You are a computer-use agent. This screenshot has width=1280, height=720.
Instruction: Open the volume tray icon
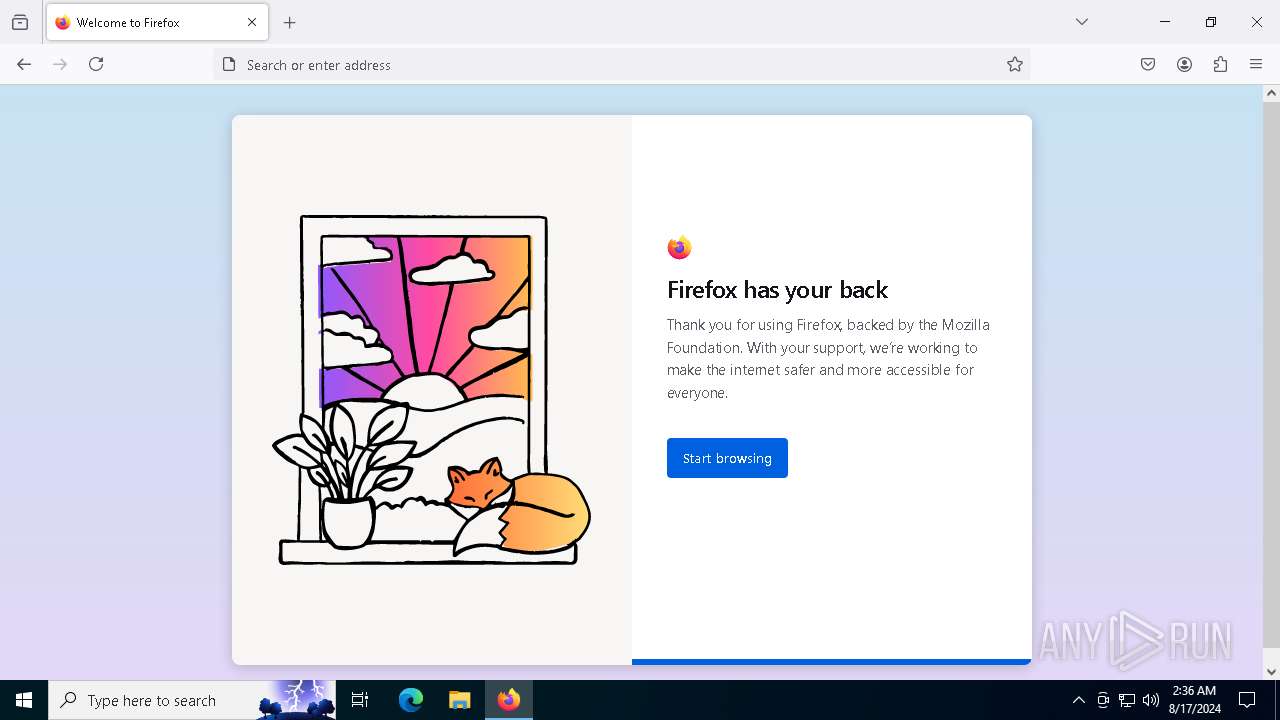click(x=1151, y=700)
